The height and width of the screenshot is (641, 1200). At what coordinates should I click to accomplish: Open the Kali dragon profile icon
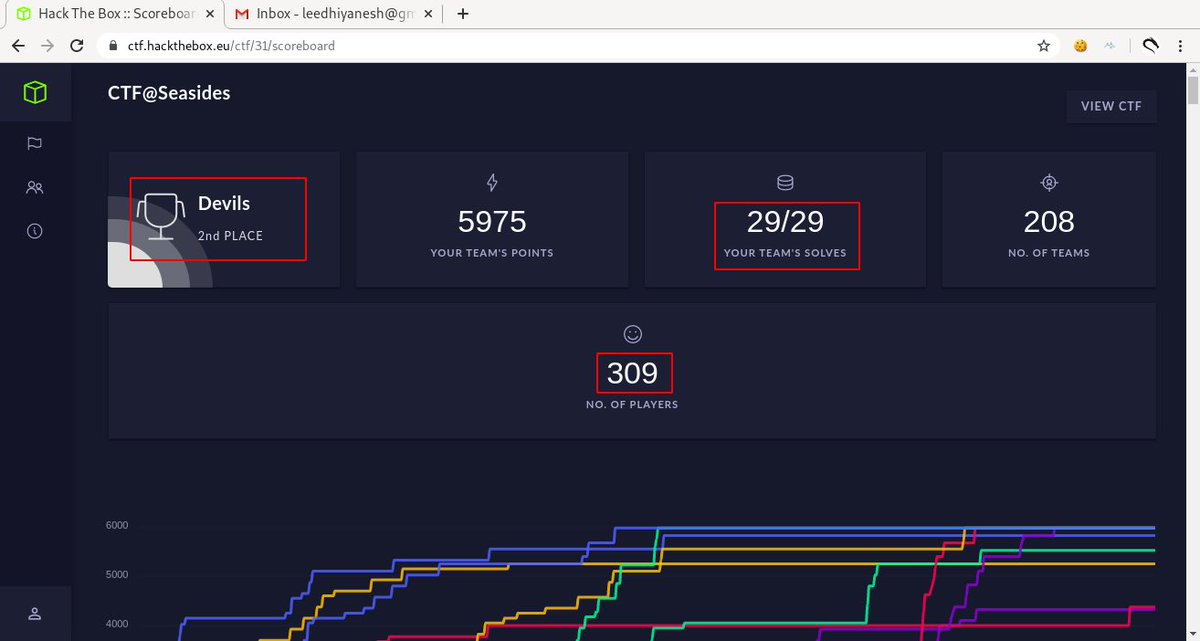point(1151,45)
